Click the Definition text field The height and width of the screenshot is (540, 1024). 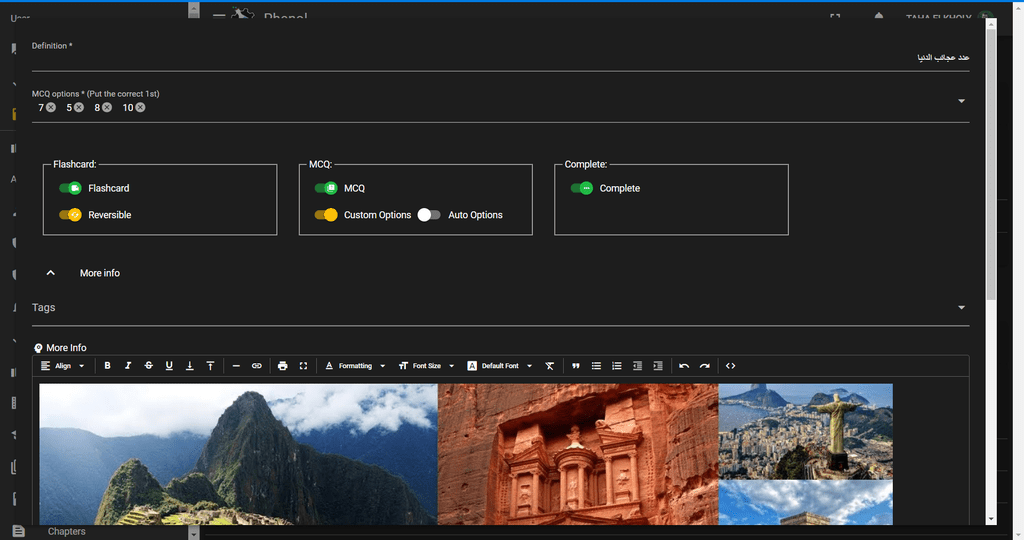[x=500, y=59]
